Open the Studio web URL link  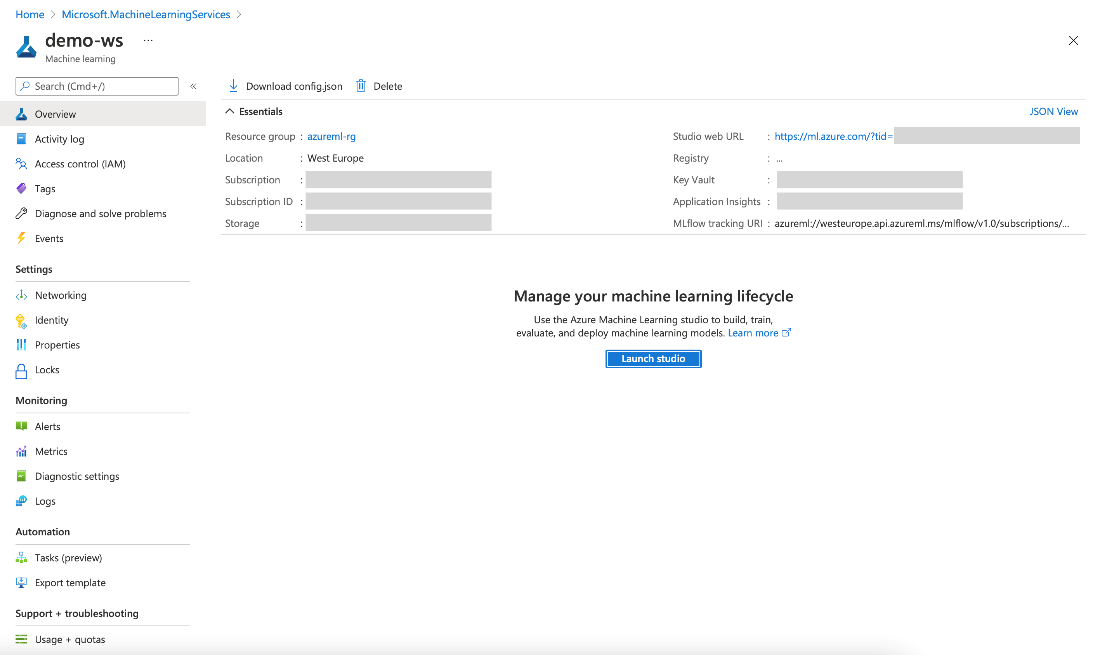[x=833, y=137]
